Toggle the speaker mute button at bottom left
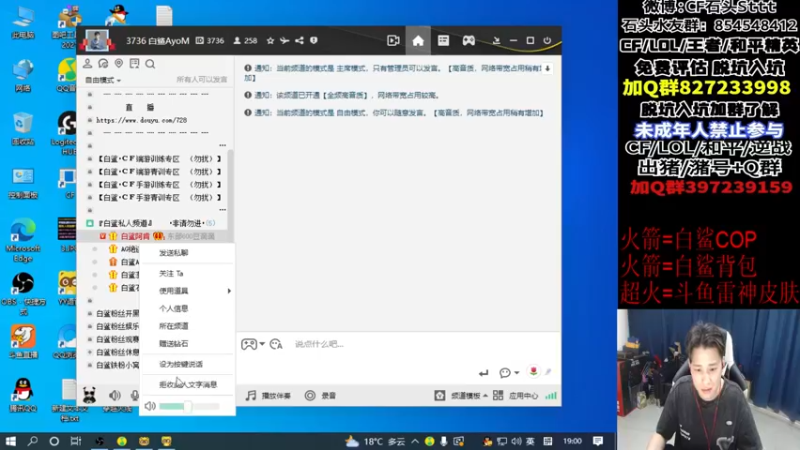This screenshot has width=800, height=450. pyautogui.click(x=115, y=395)
